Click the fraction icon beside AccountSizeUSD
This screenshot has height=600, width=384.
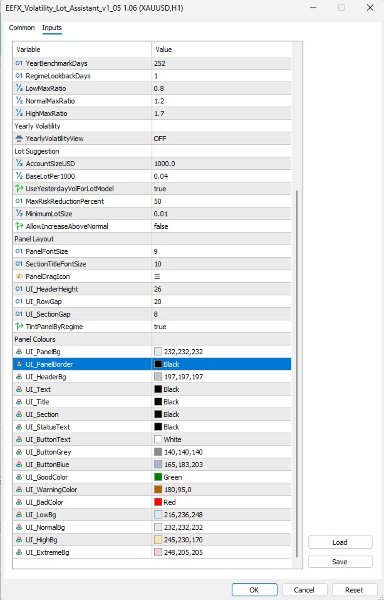click(x=19, y=163)
